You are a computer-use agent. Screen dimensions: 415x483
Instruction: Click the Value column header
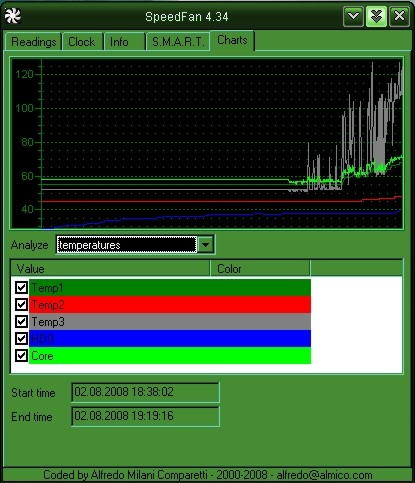110,268
